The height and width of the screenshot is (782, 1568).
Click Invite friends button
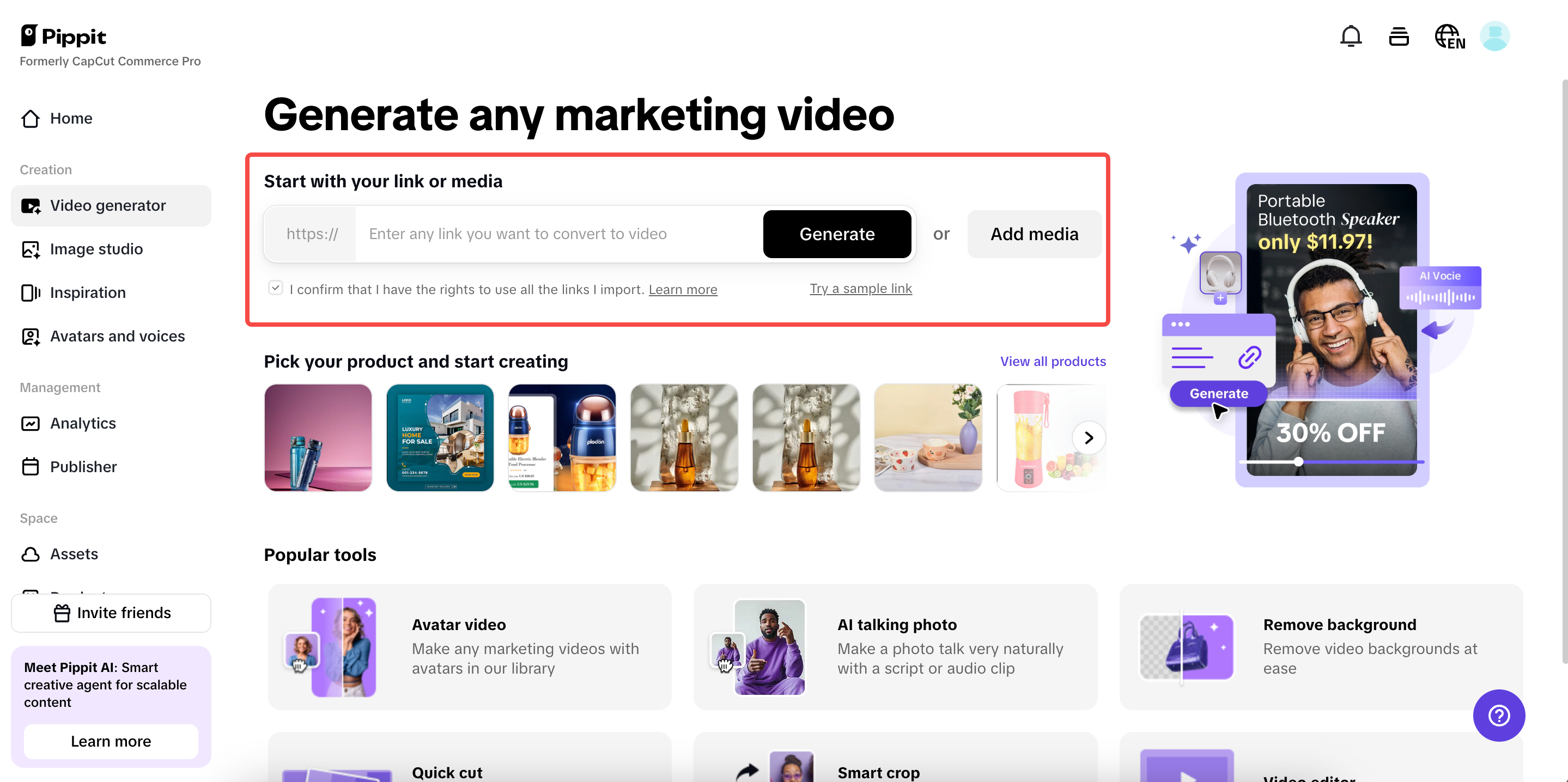click(x=111, y=613)
